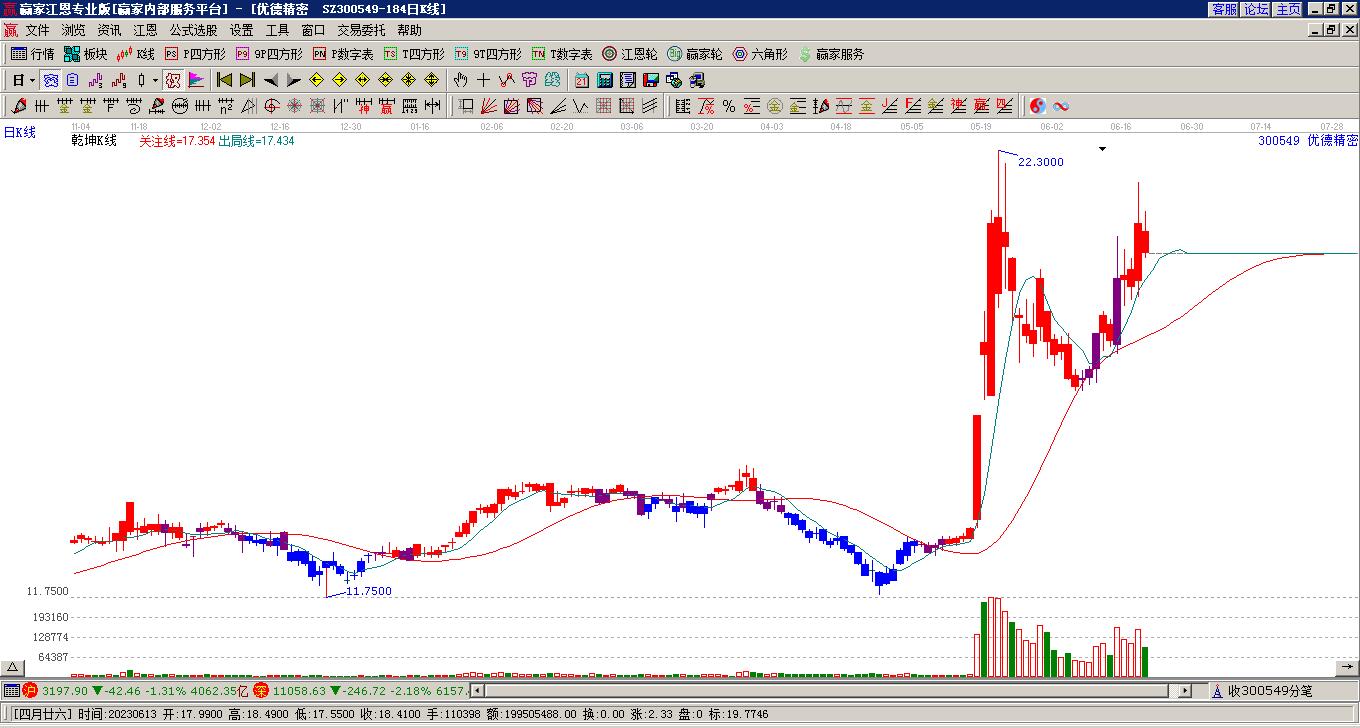1360x728 pixels.
Task: Click the 客服 customer service button
Action: tap(1224, 9)
